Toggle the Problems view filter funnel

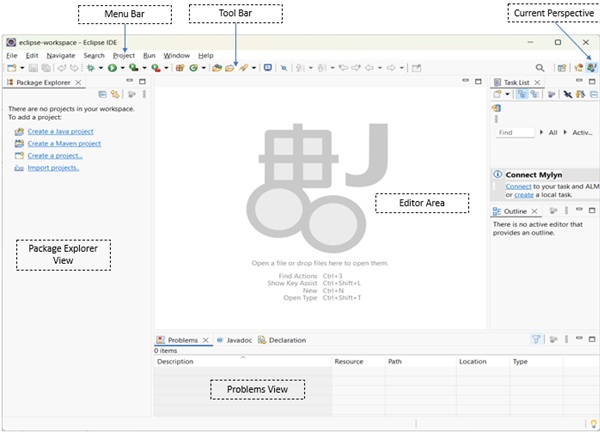536,339
